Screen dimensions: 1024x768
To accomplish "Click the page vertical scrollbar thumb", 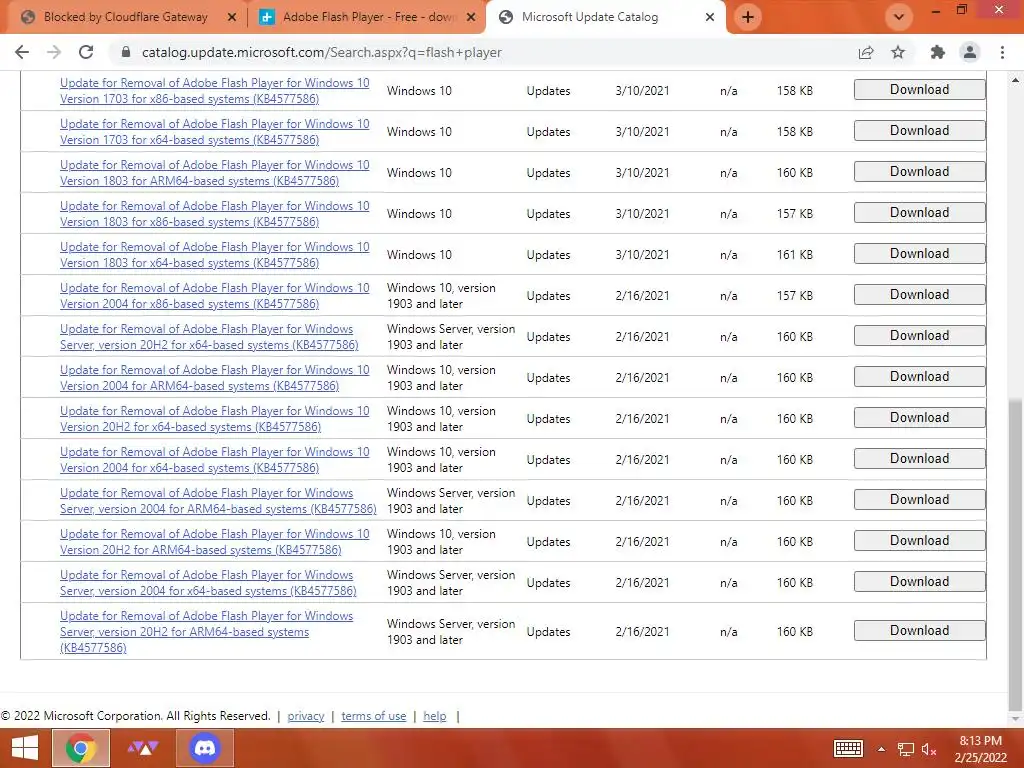I will 1015,554.
